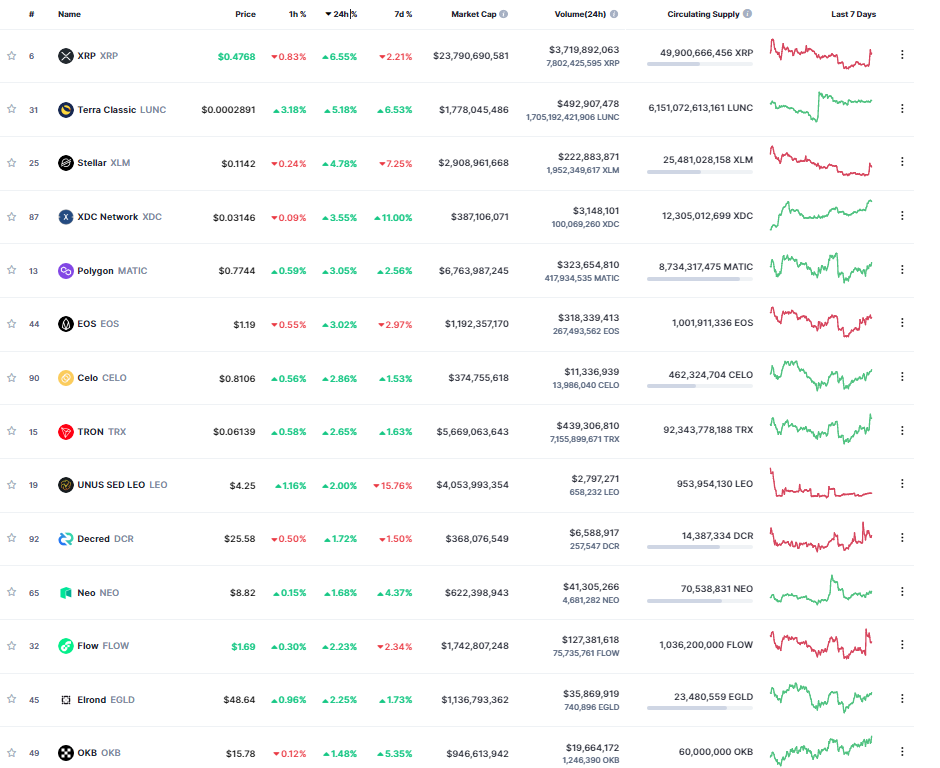Click the Celo coin logo icon

[x=65, y=378]
